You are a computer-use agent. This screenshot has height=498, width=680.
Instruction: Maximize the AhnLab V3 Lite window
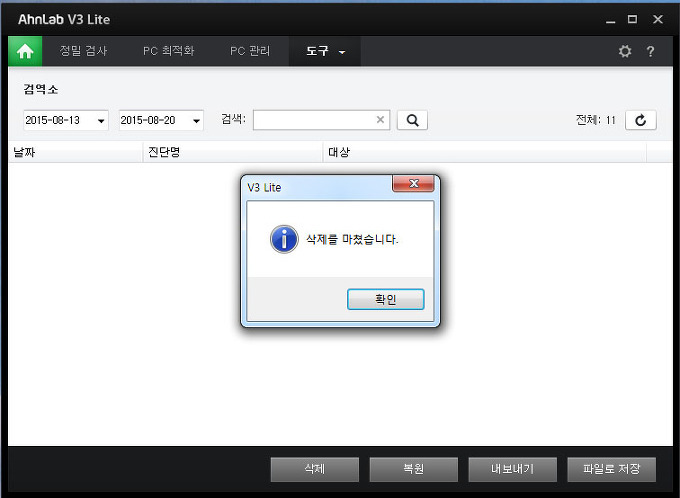pos(632,20)
